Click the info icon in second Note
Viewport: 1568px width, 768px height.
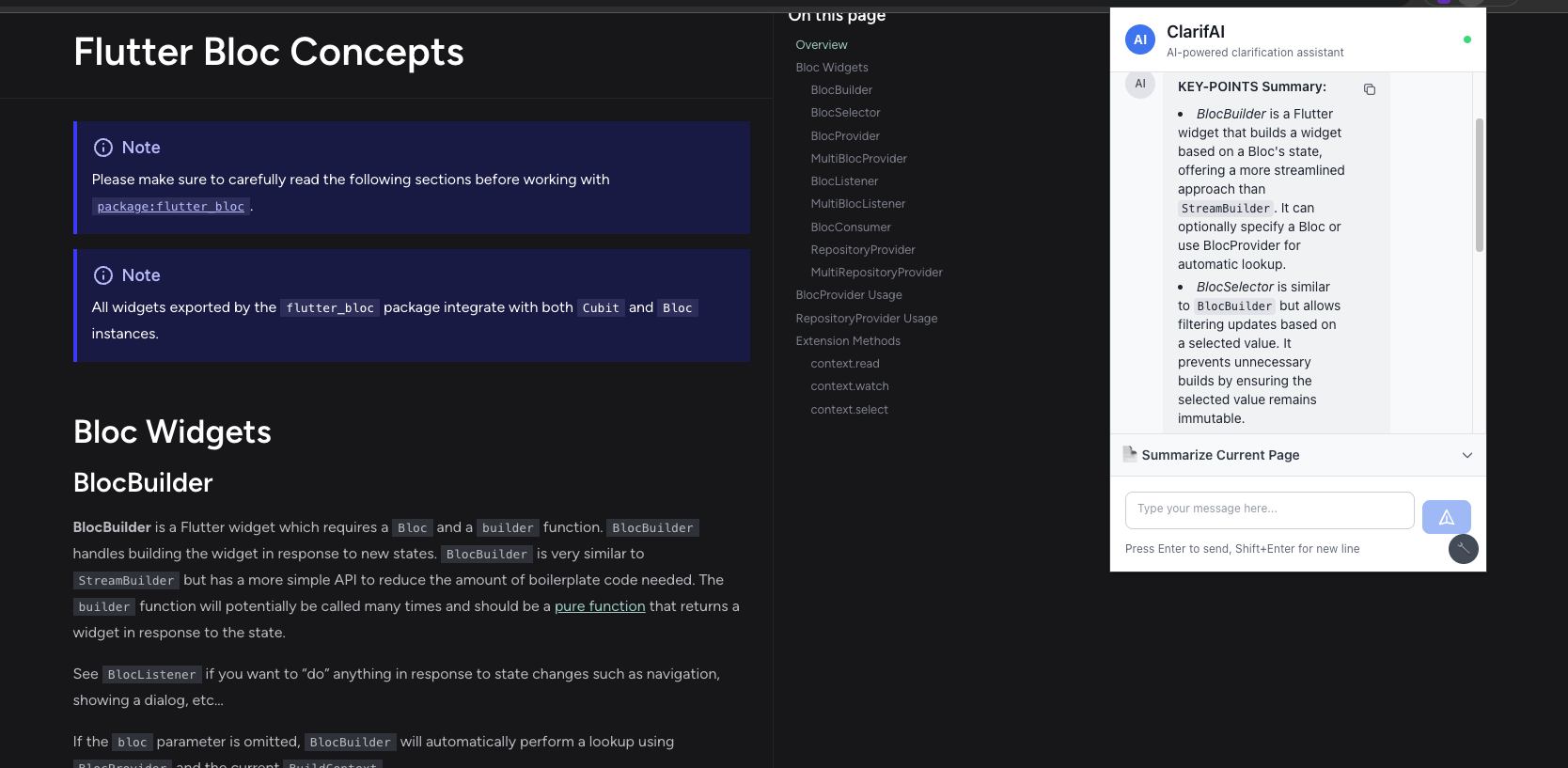point(103,275)
